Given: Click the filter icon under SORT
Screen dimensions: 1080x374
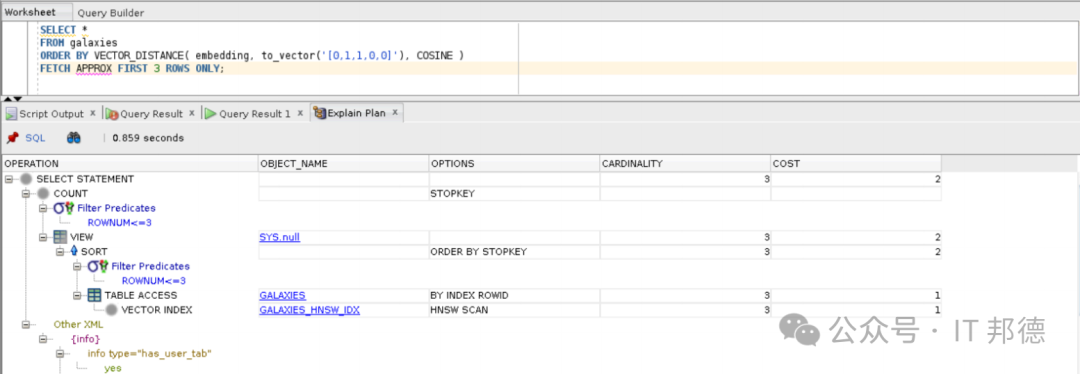Looking at the screenshot, I should pyautogui.click(x=98, y=266).
